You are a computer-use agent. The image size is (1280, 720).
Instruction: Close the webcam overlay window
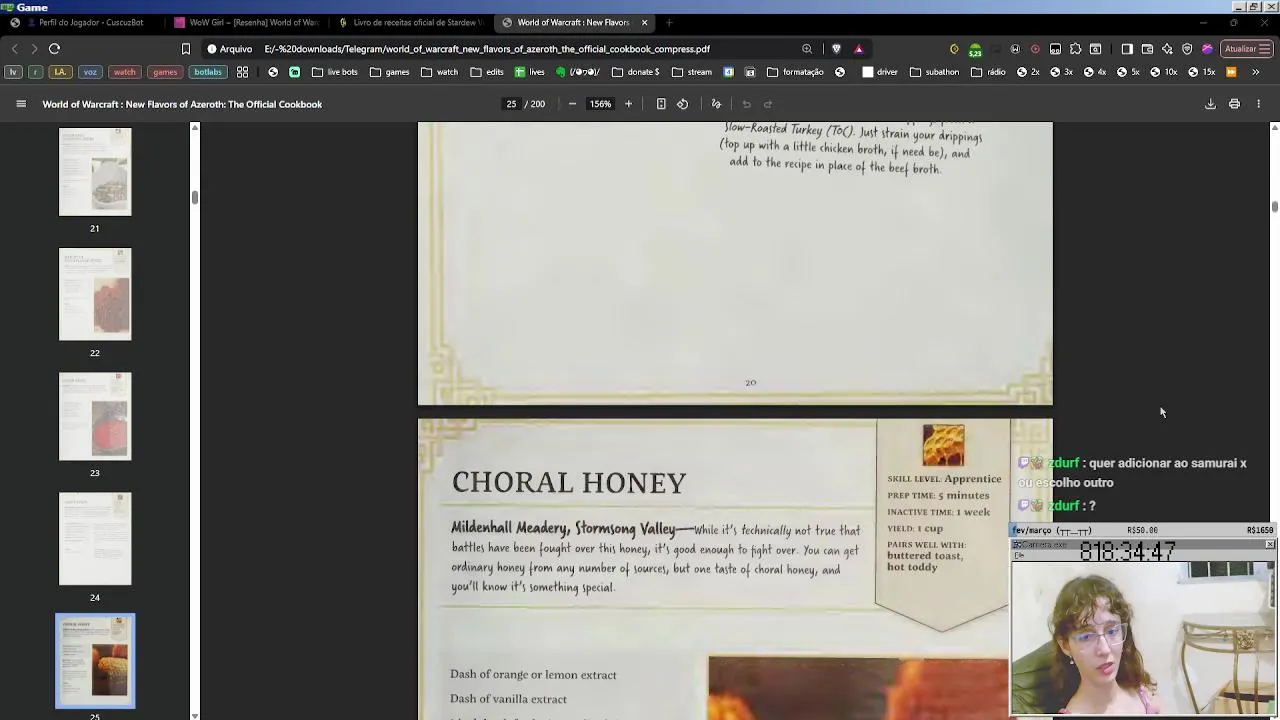point(1269,545)
